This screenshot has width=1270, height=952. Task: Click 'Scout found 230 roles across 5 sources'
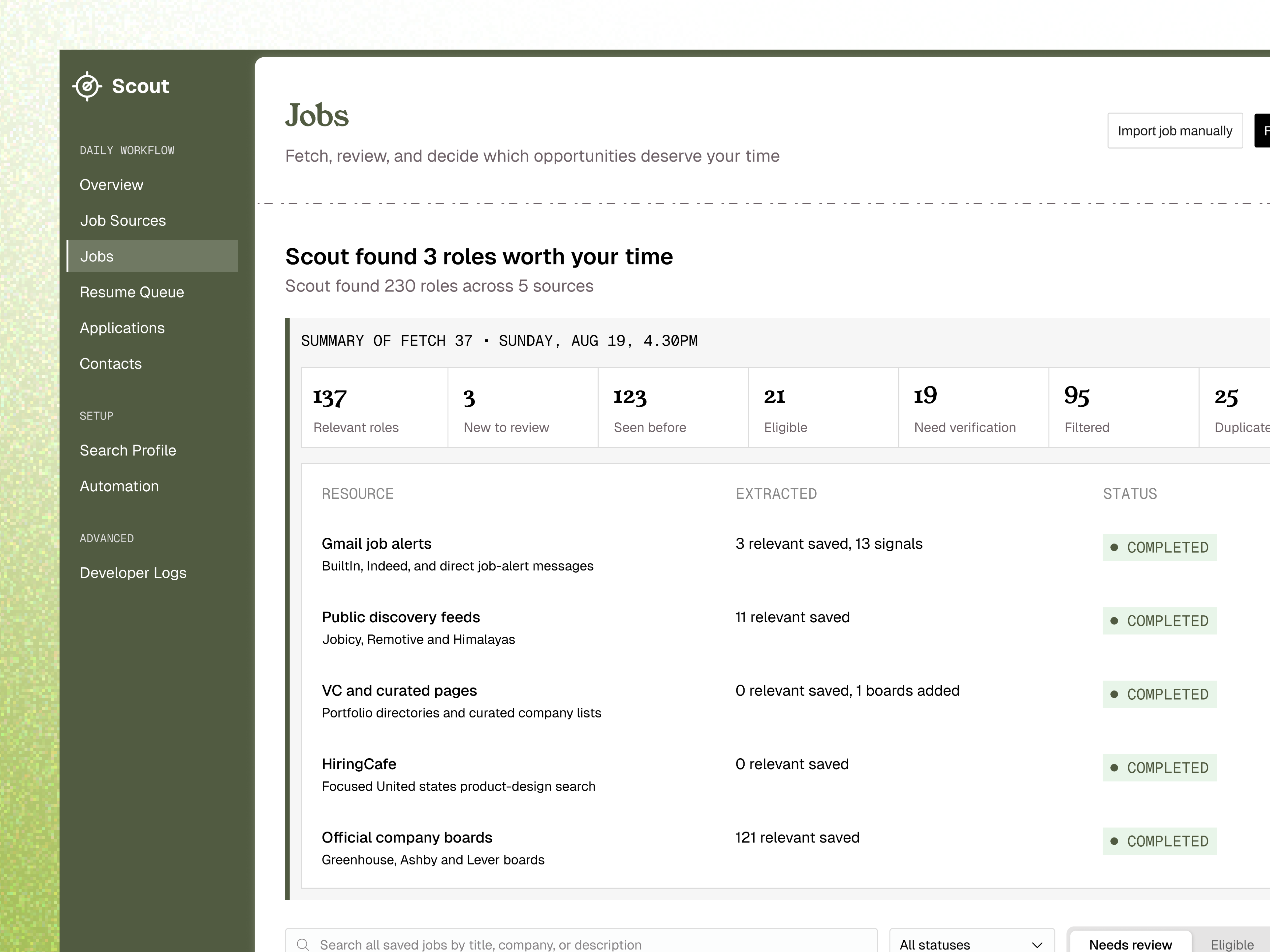[x=439, y=286]
